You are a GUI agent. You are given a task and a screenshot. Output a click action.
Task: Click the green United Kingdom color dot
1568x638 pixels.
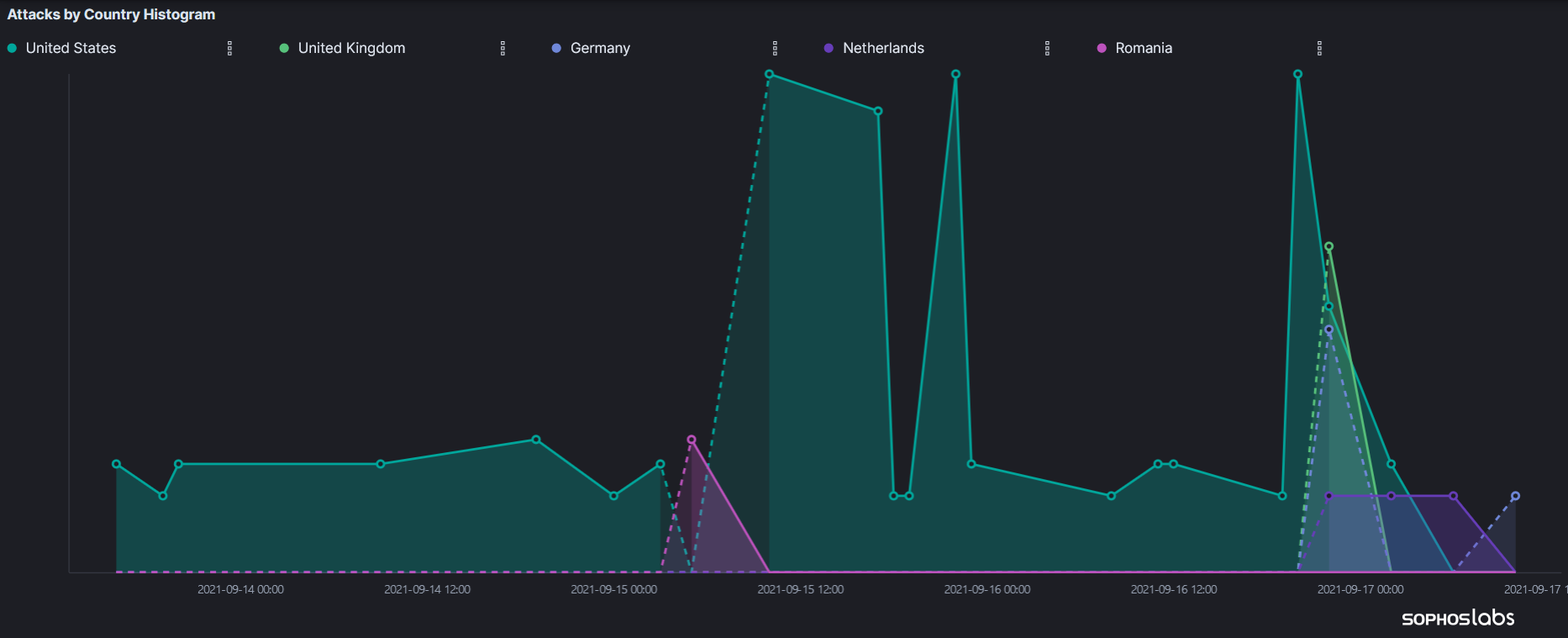tap(284, 48)
